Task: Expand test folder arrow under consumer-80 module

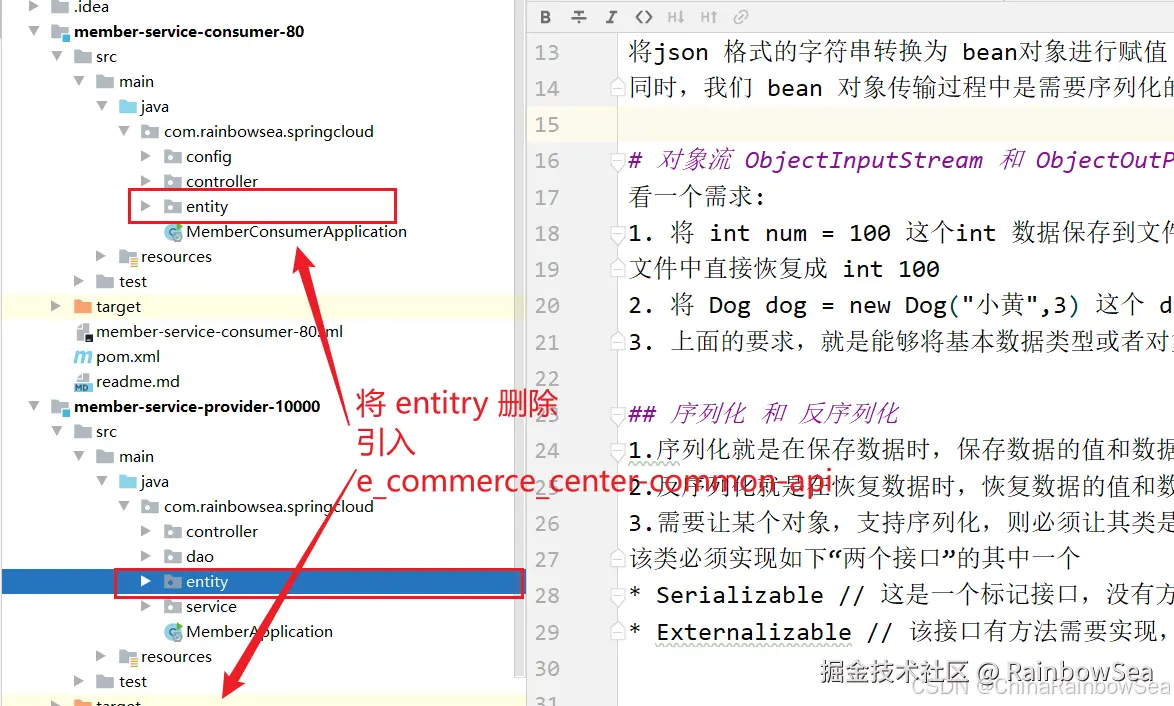Action: pyautogui.click(x=79, y=281)
